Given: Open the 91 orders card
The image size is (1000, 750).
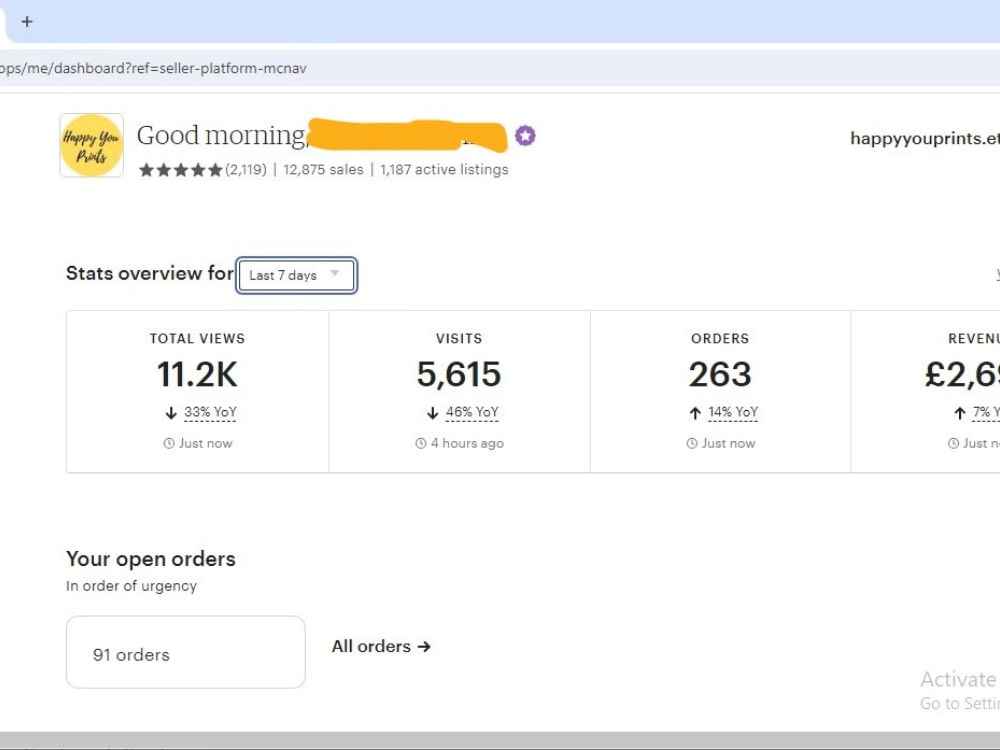Looking at the screenshot, I should [186, 652].
